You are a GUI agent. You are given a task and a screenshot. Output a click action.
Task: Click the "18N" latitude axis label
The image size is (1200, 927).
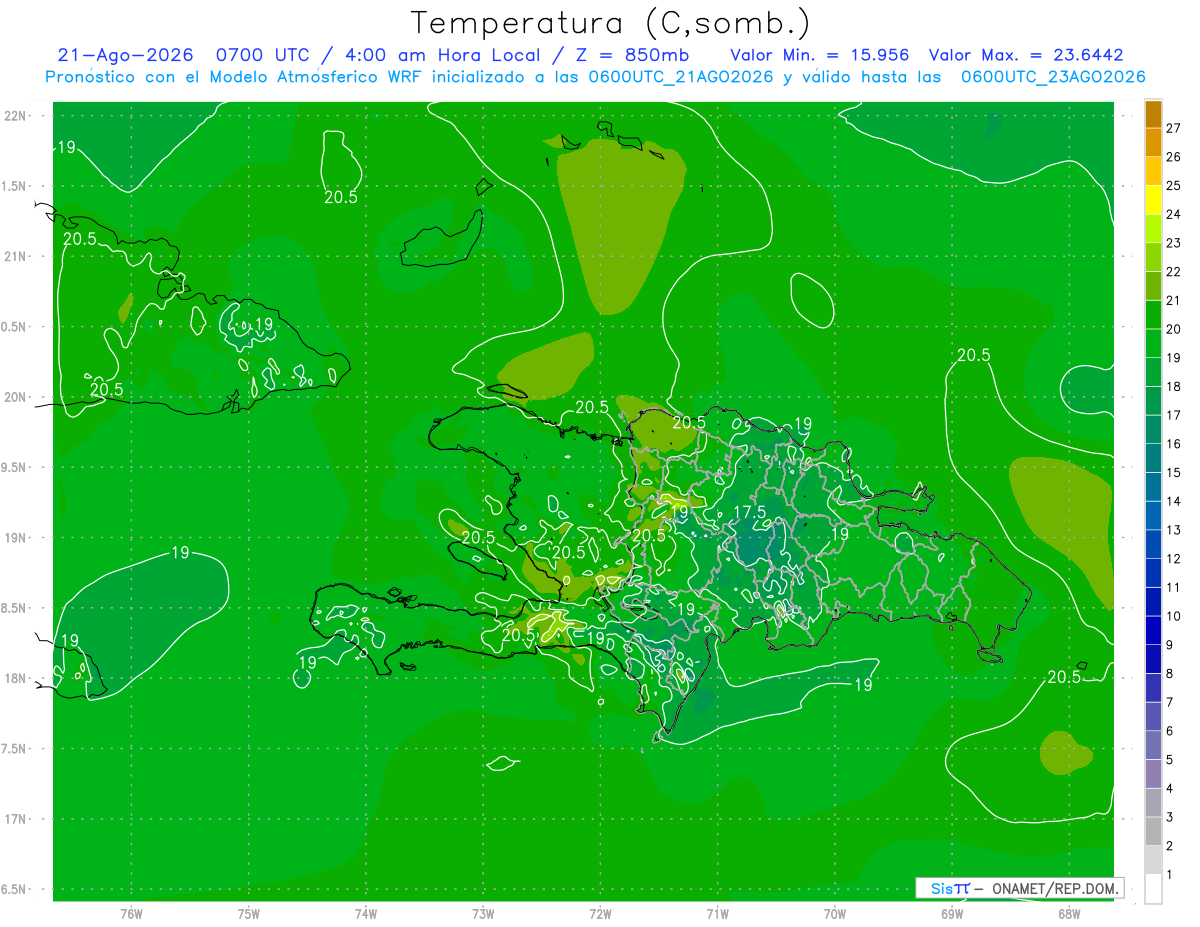point(16,678)
